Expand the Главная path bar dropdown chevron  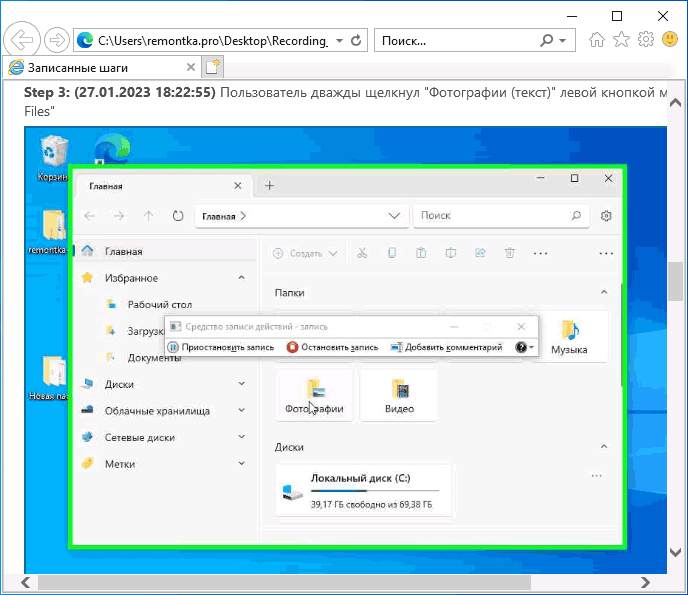click(x=394, y=216)
